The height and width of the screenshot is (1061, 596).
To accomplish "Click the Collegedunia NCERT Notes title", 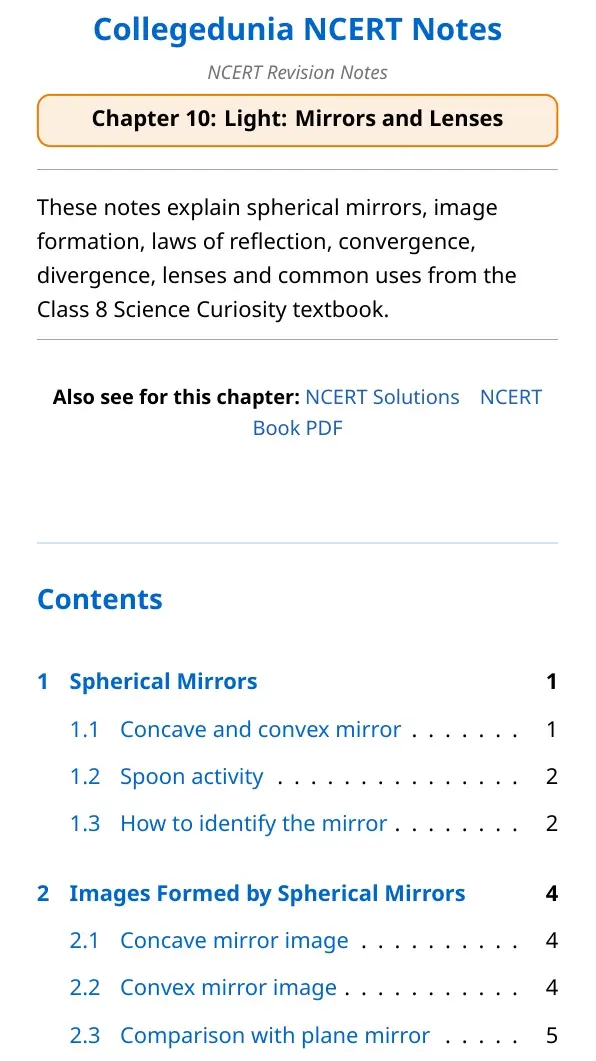I will click(298, 29).
